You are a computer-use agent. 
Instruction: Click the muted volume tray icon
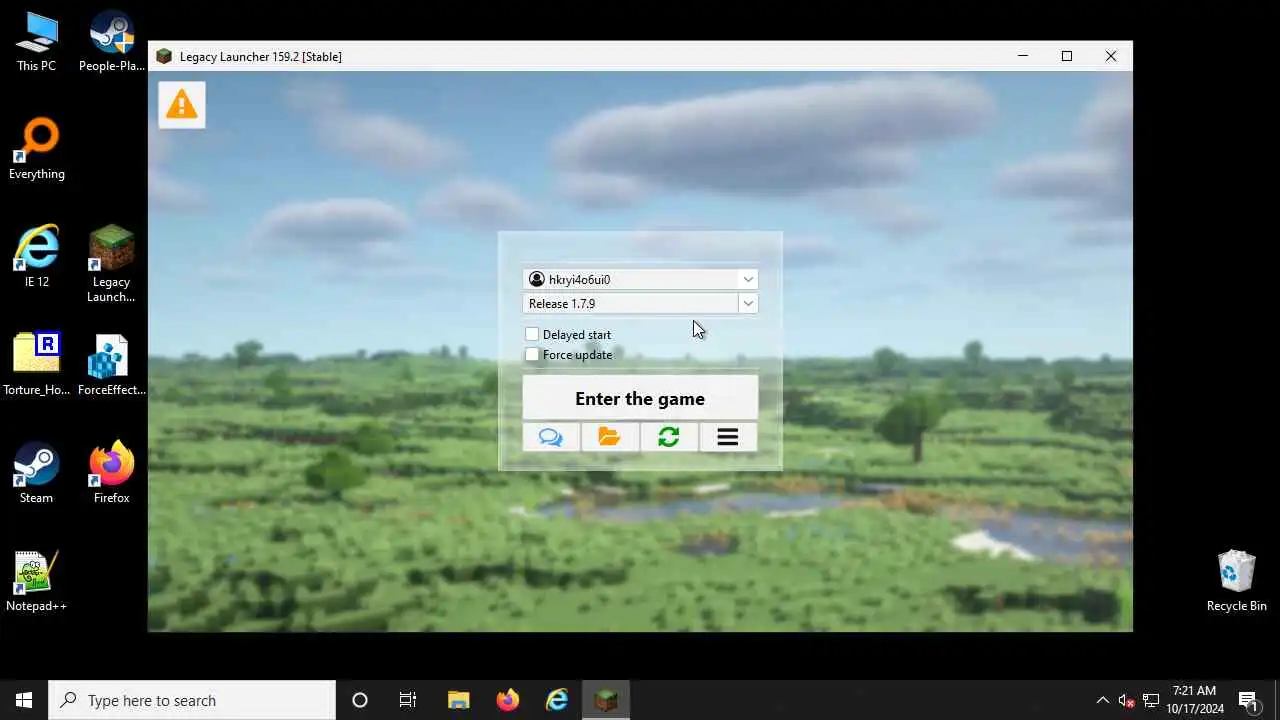1127,700
